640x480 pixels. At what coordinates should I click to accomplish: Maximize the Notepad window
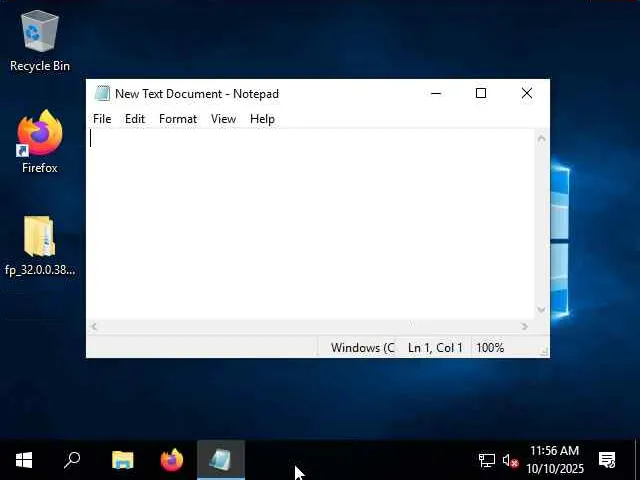481,93
